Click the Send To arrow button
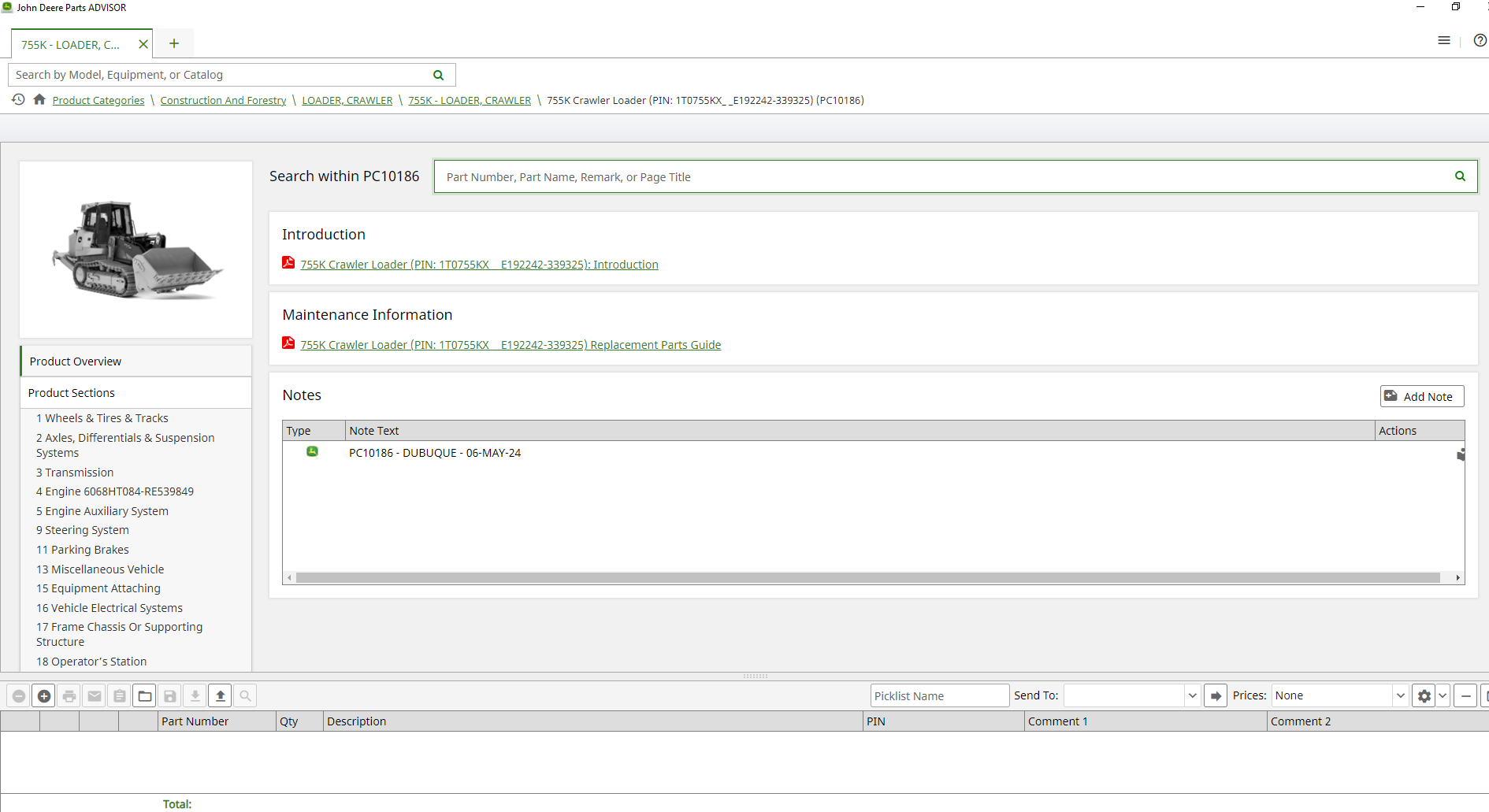 pyautogui.click(x=1216, y=696)
